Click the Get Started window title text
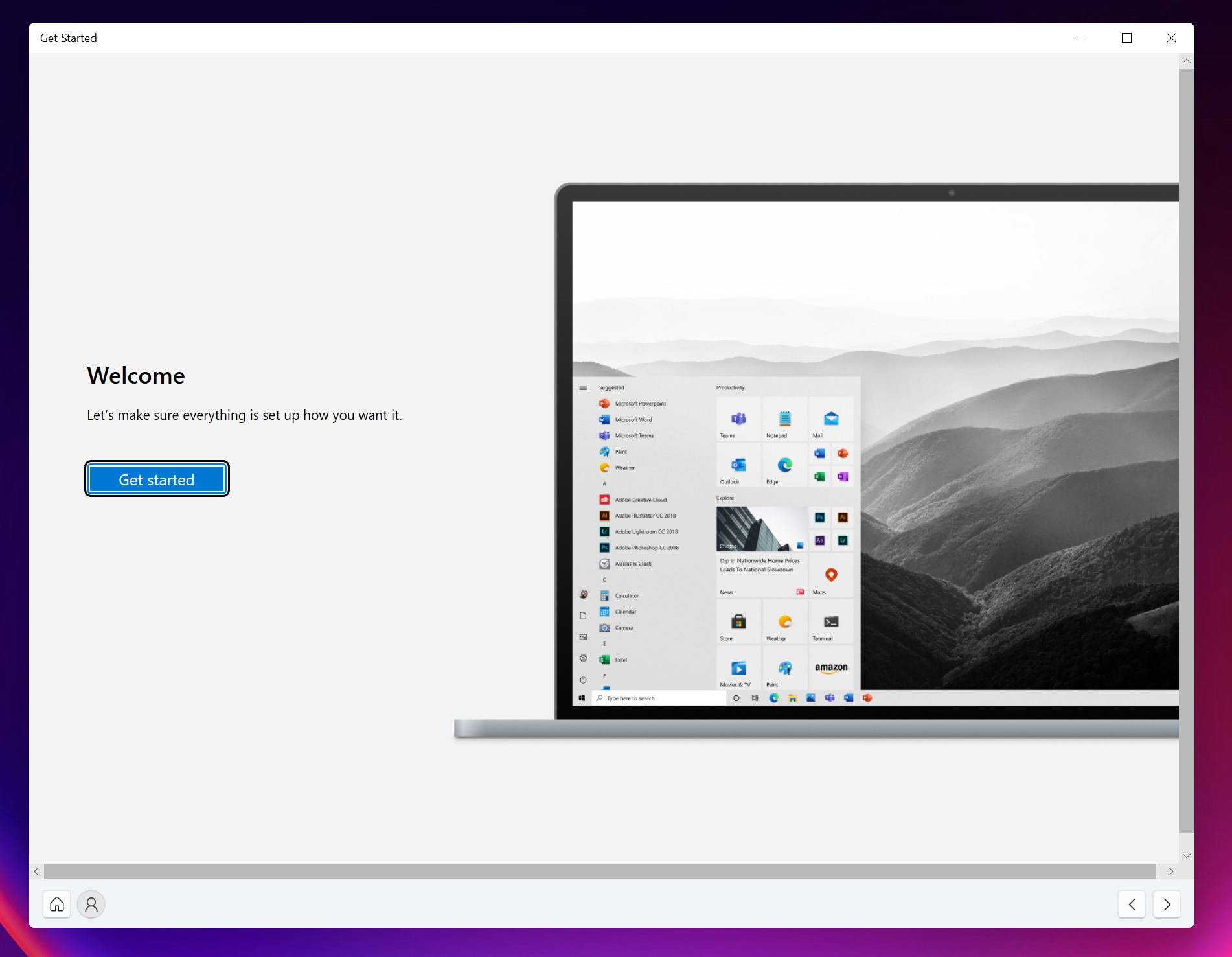 [69, 38]
